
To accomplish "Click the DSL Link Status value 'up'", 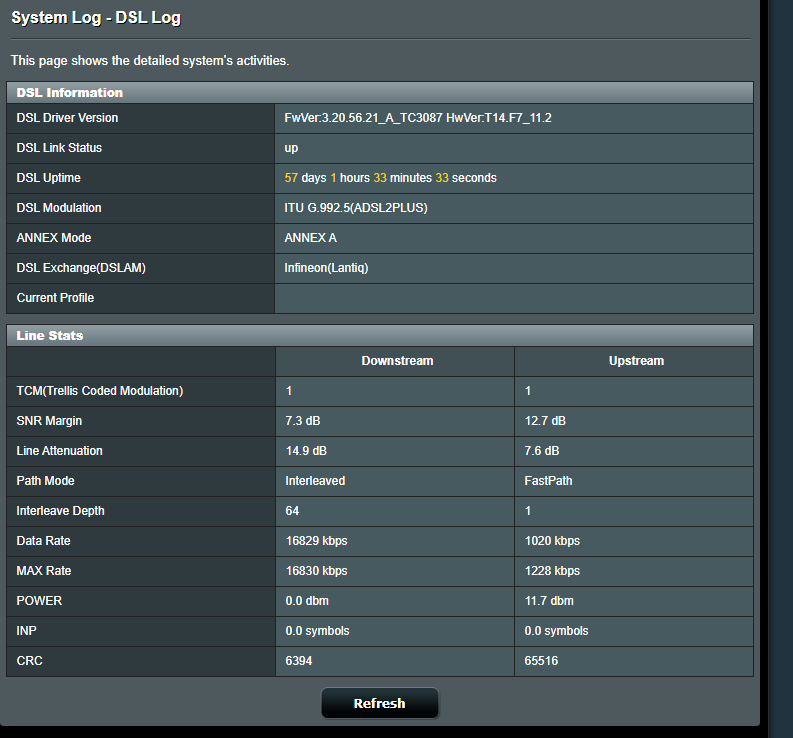I will [291, 148].
